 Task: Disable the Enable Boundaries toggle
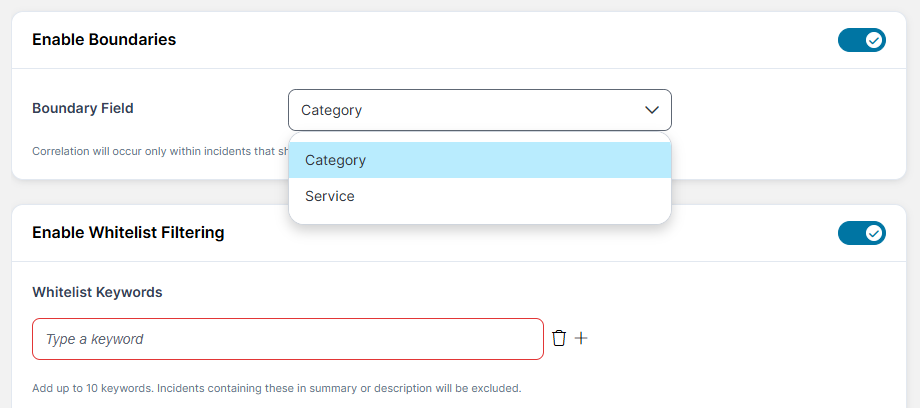point(861,40)
